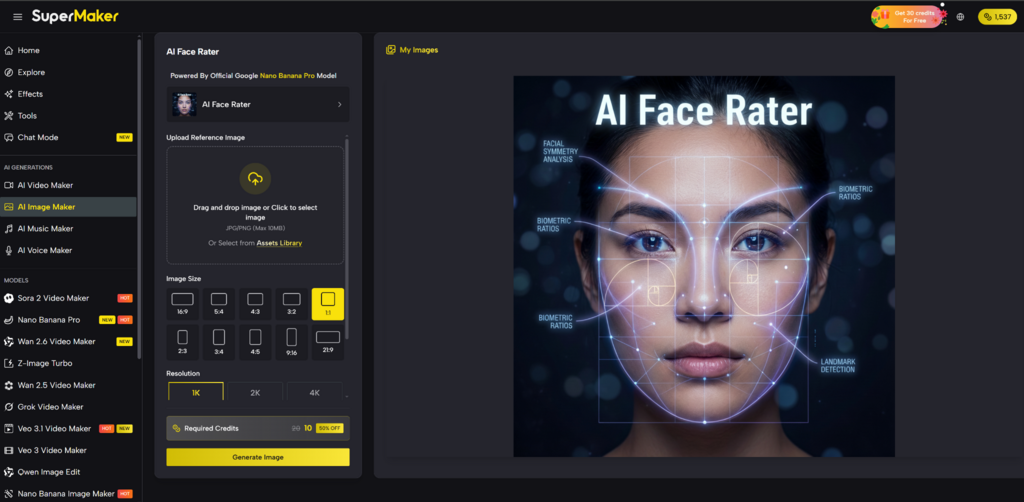Click the upload cloud icon
The height and width of the screenshot is (502, 1024).
[x=255, y=179]
